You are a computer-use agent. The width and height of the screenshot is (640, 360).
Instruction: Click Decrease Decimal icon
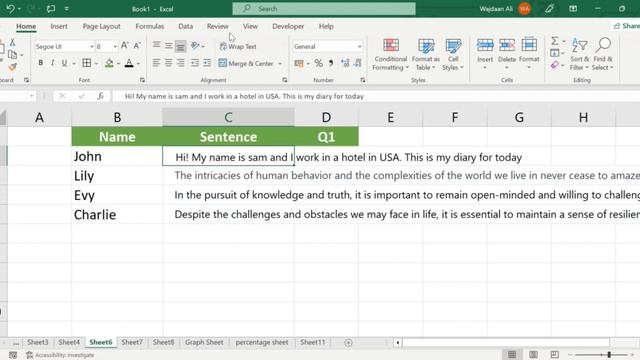[358, 63]
